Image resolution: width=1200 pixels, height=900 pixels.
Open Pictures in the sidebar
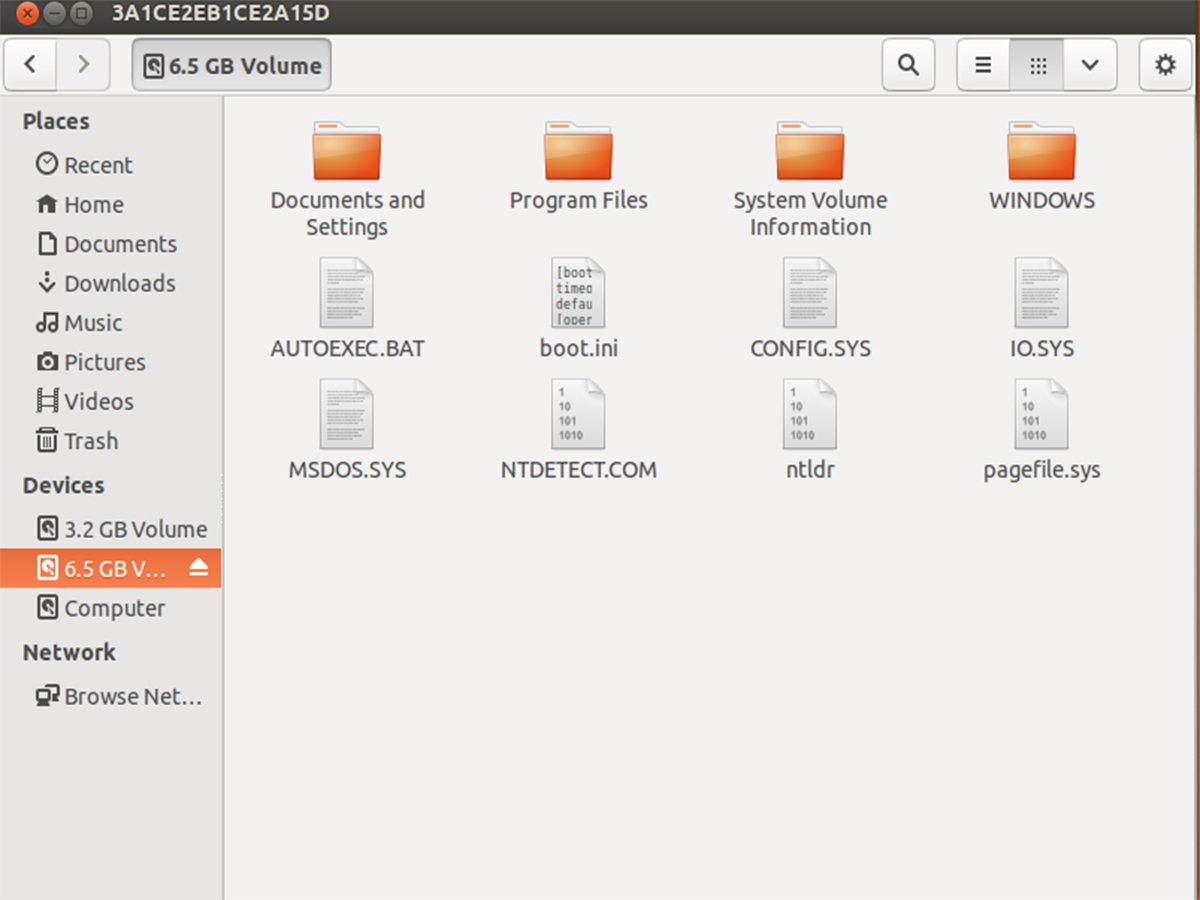[x=111, y=362]
